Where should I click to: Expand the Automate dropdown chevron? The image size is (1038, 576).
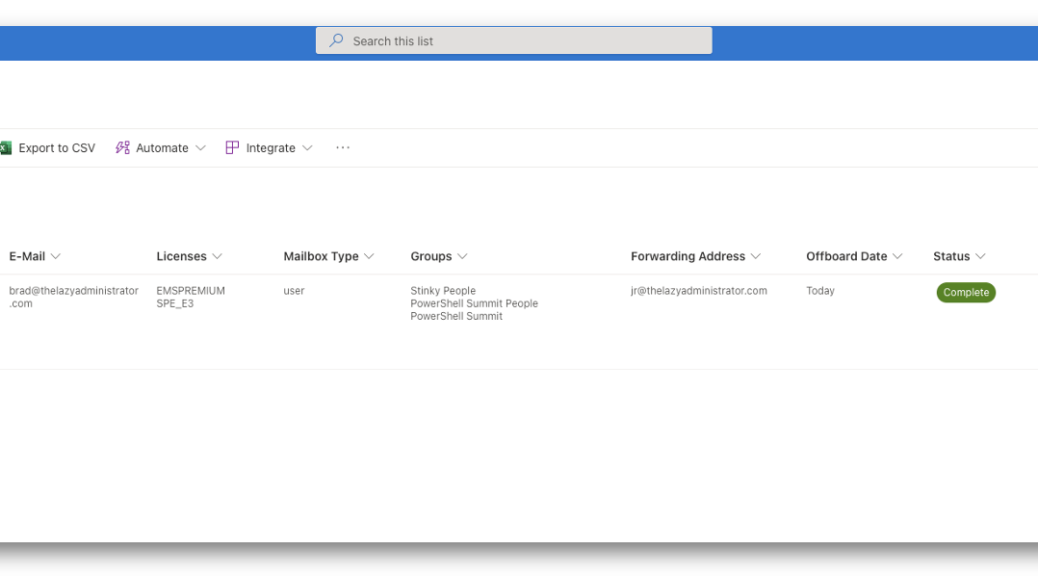click(201, 148)
